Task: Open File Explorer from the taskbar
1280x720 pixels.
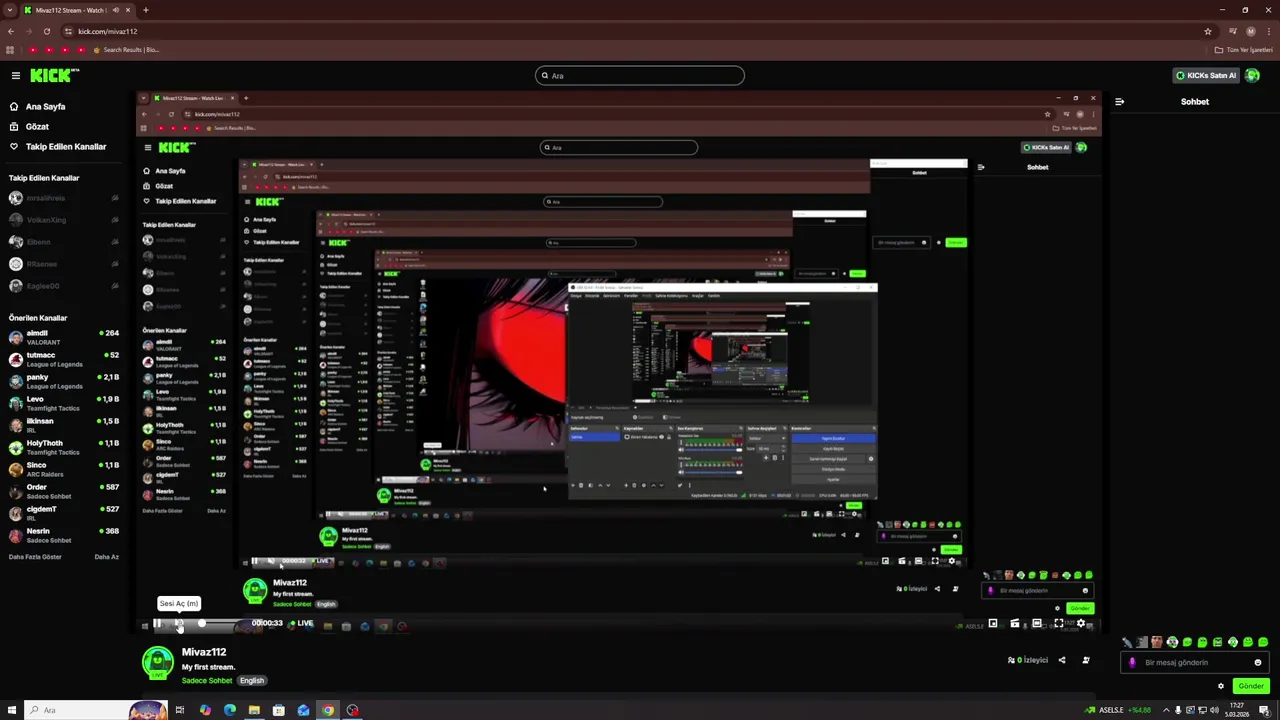Action: click(x=254, y=710)
